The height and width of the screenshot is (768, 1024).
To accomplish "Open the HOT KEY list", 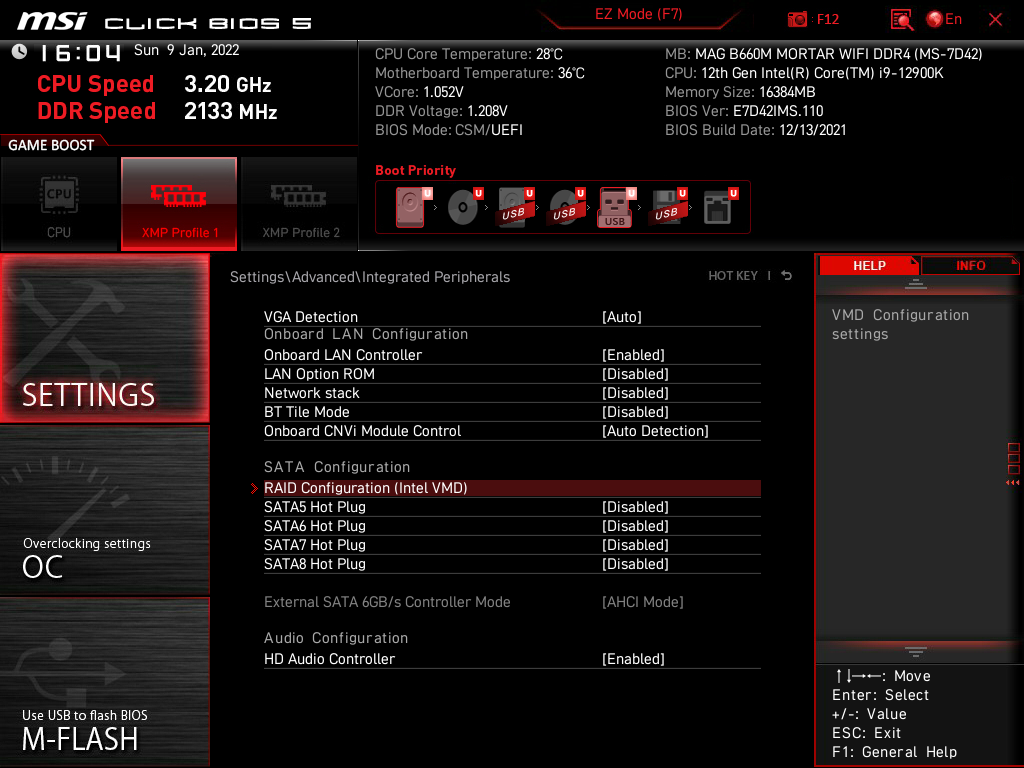I will [x=733, y=276].
